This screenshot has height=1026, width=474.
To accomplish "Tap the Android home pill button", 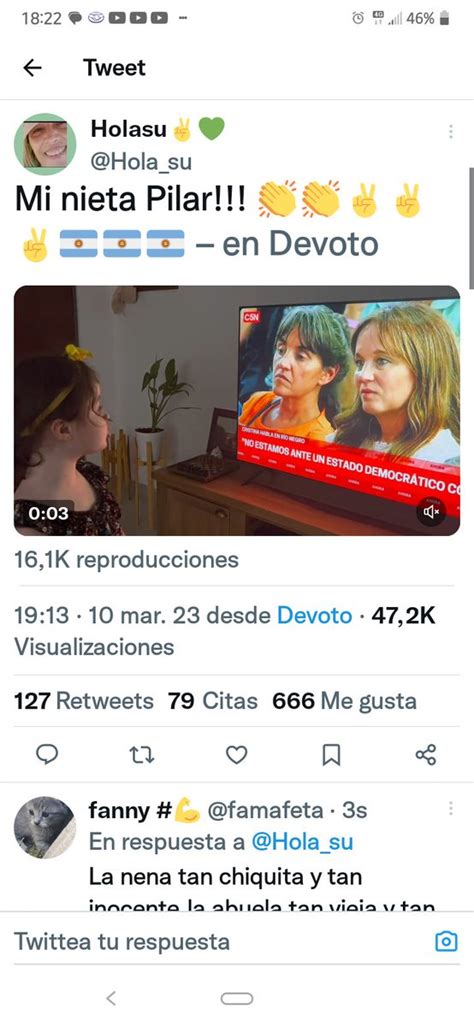I will click(x=236, y=998).
